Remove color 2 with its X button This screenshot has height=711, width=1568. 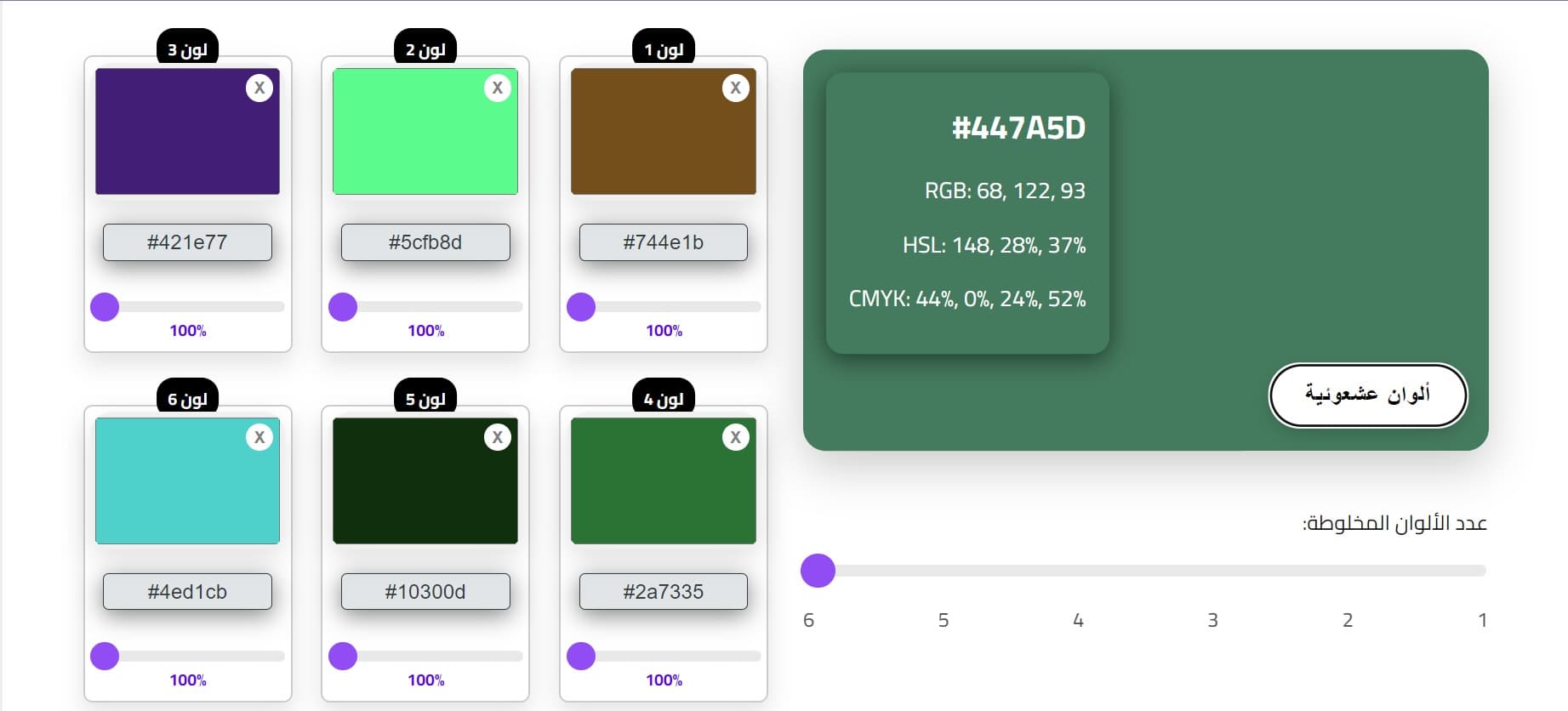(x=498, y=88)
